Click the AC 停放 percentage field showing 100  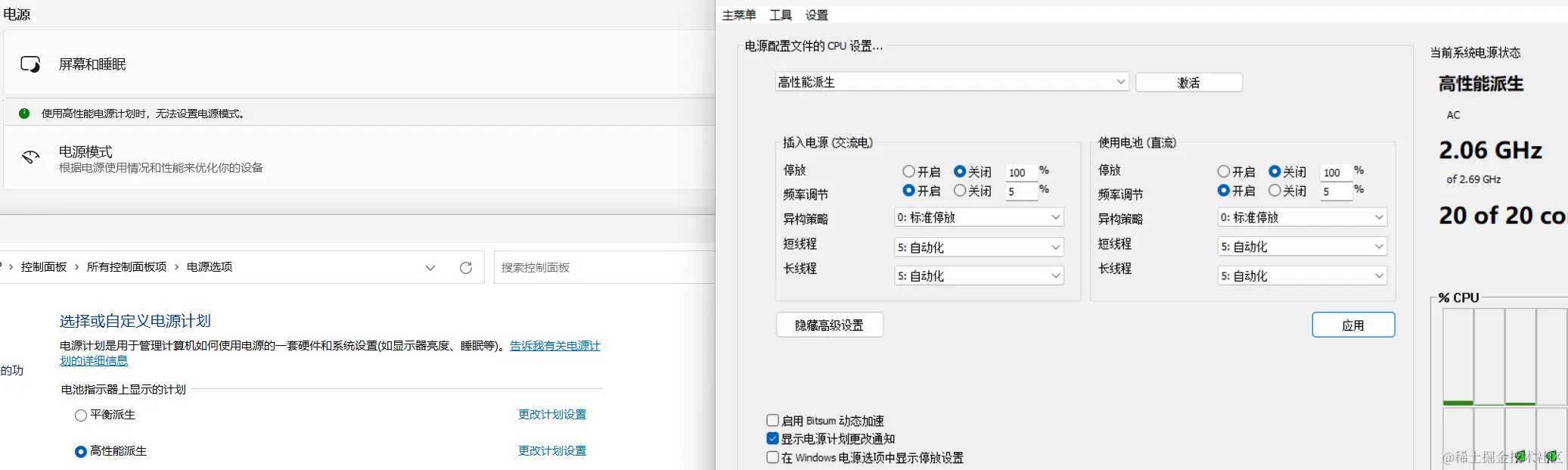1021,173
